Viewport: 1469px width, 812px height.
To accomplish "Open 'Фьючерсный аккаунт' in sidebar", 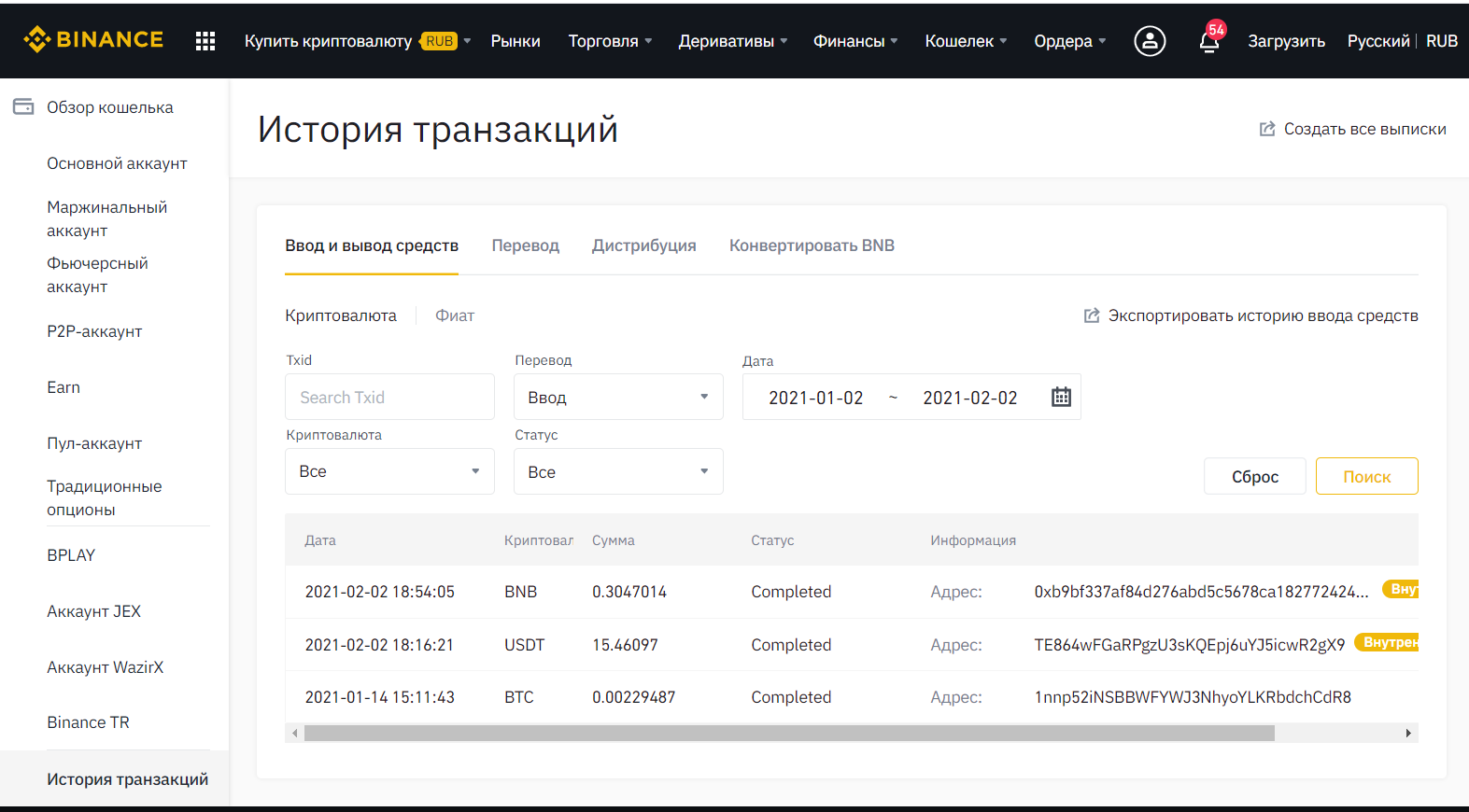I will [97, 274].
